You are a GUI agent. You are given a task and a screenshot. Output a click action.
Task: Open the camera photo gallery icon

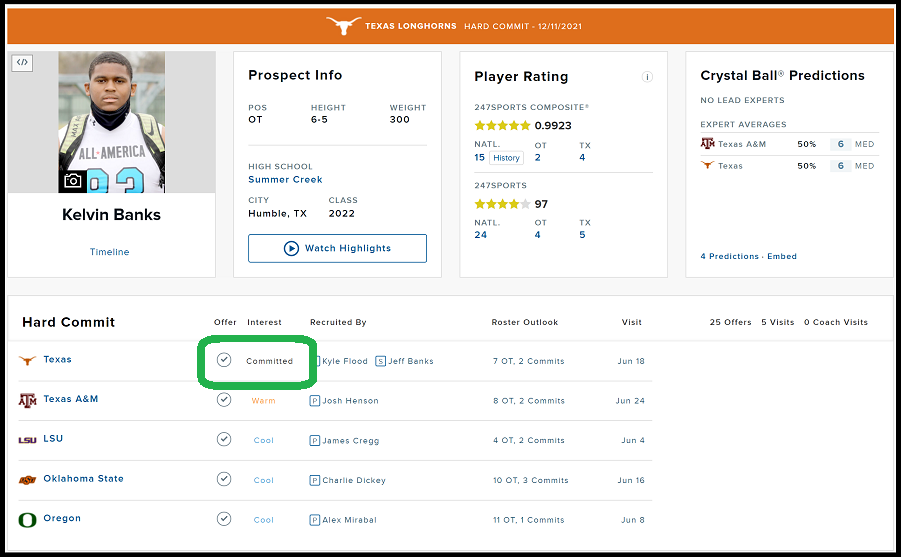[x=72, y=181]
